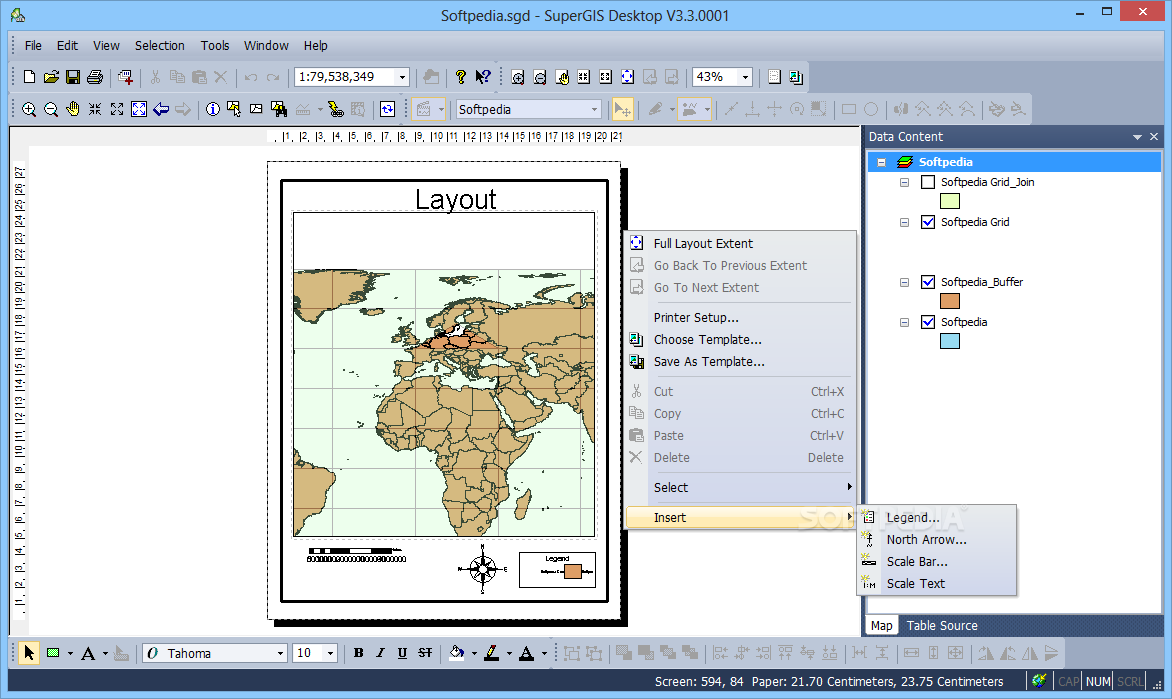The image size is (1172, 699).
Task: Click the layout Zoom In page icon
Action: [x=517, y=77]
